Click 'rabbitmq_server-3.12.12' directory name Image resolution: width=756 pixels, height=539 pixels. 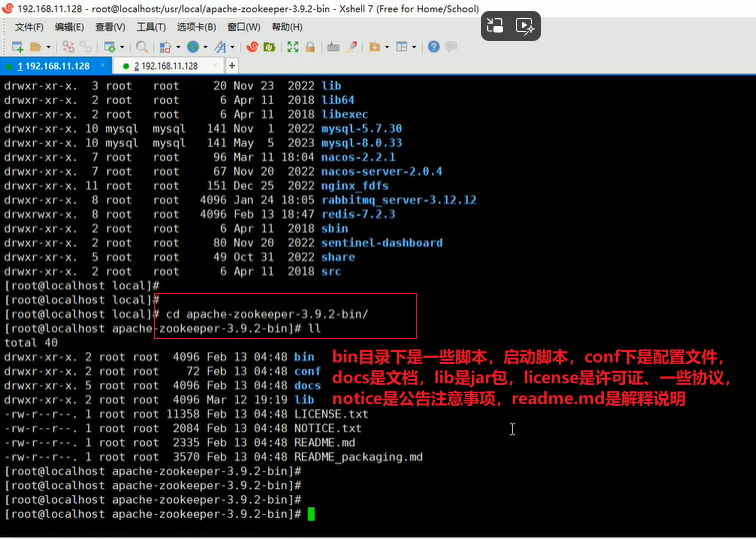coord(399,200)
